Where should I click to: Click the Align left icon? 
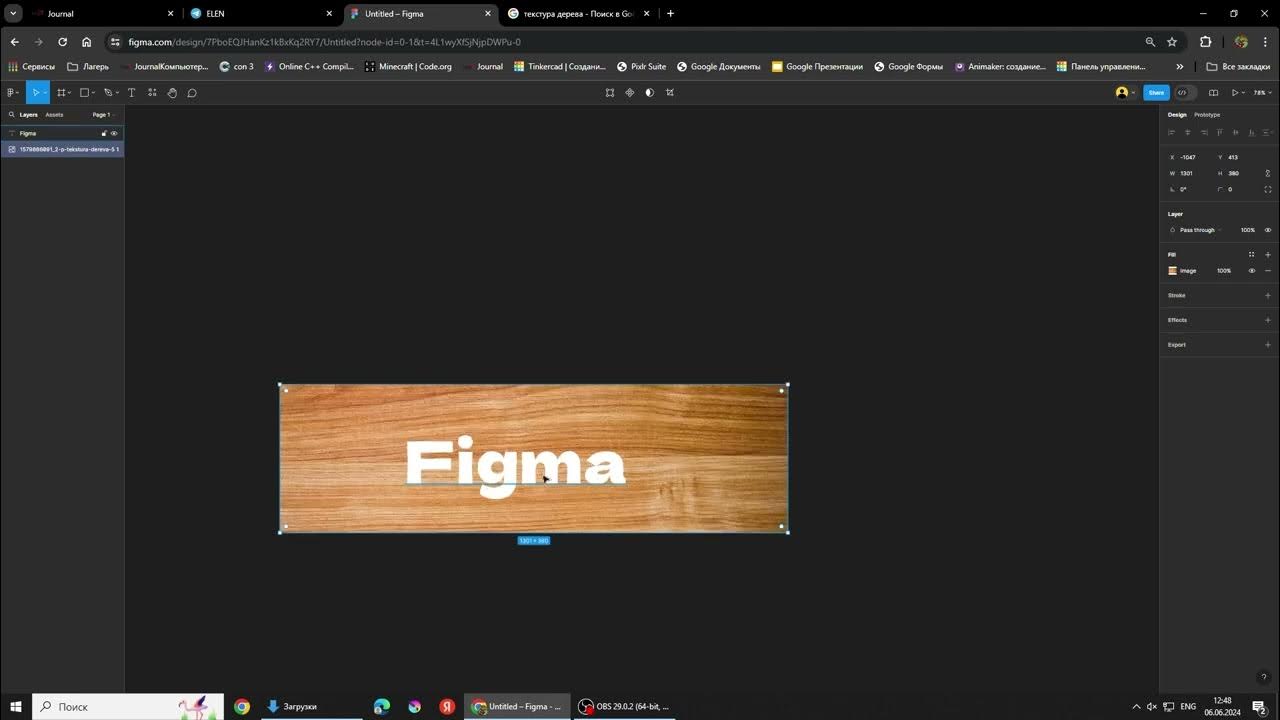coord(1172,132)
